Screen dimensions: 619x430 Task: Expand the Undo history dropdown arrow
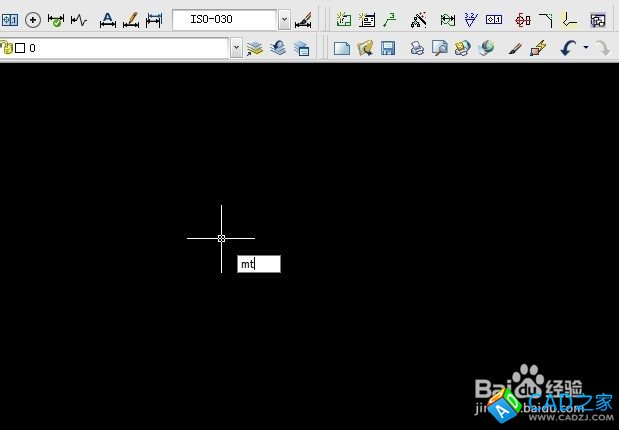point(585,48)
